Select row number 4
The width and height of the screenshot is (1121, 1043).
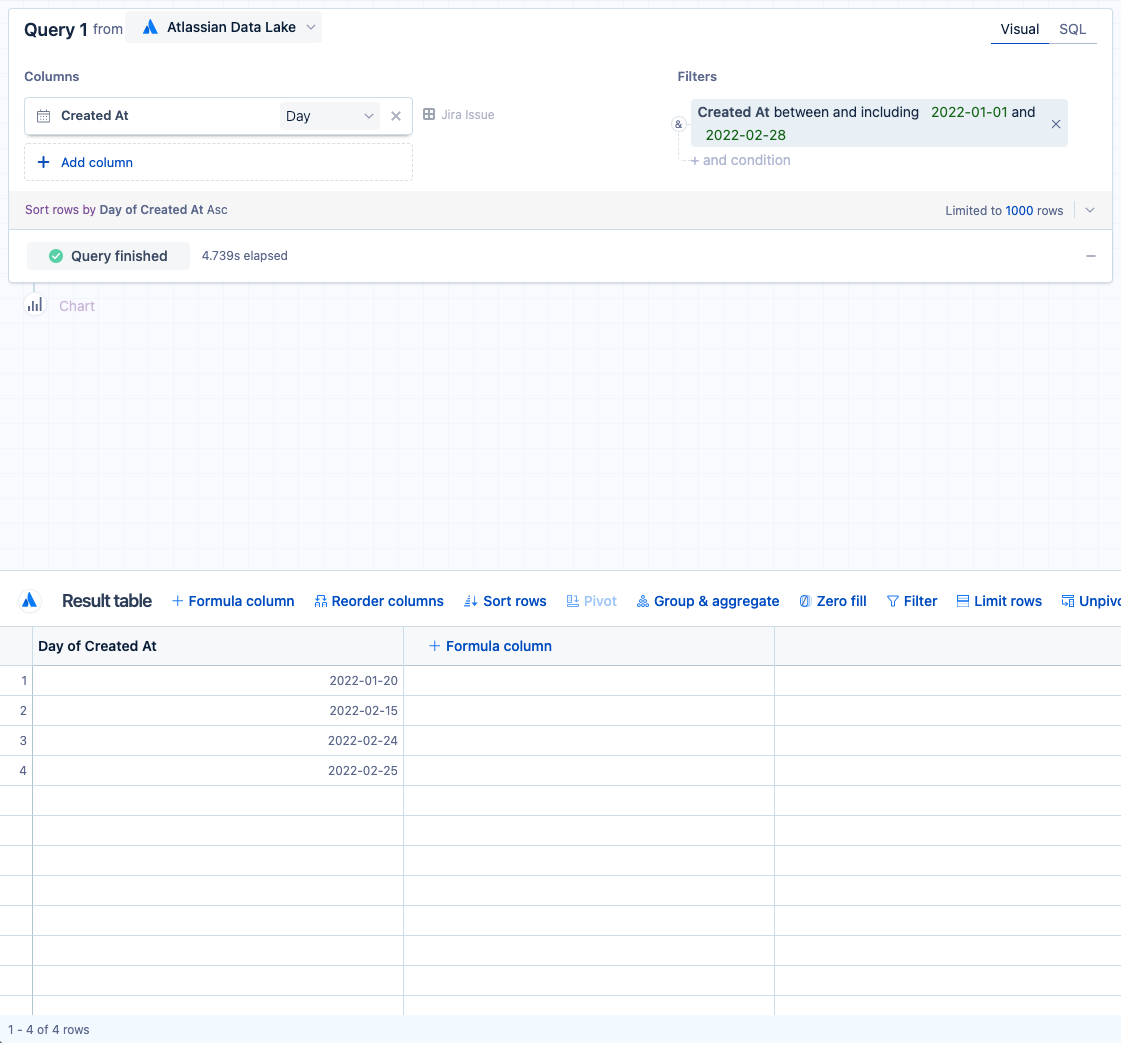16,771
